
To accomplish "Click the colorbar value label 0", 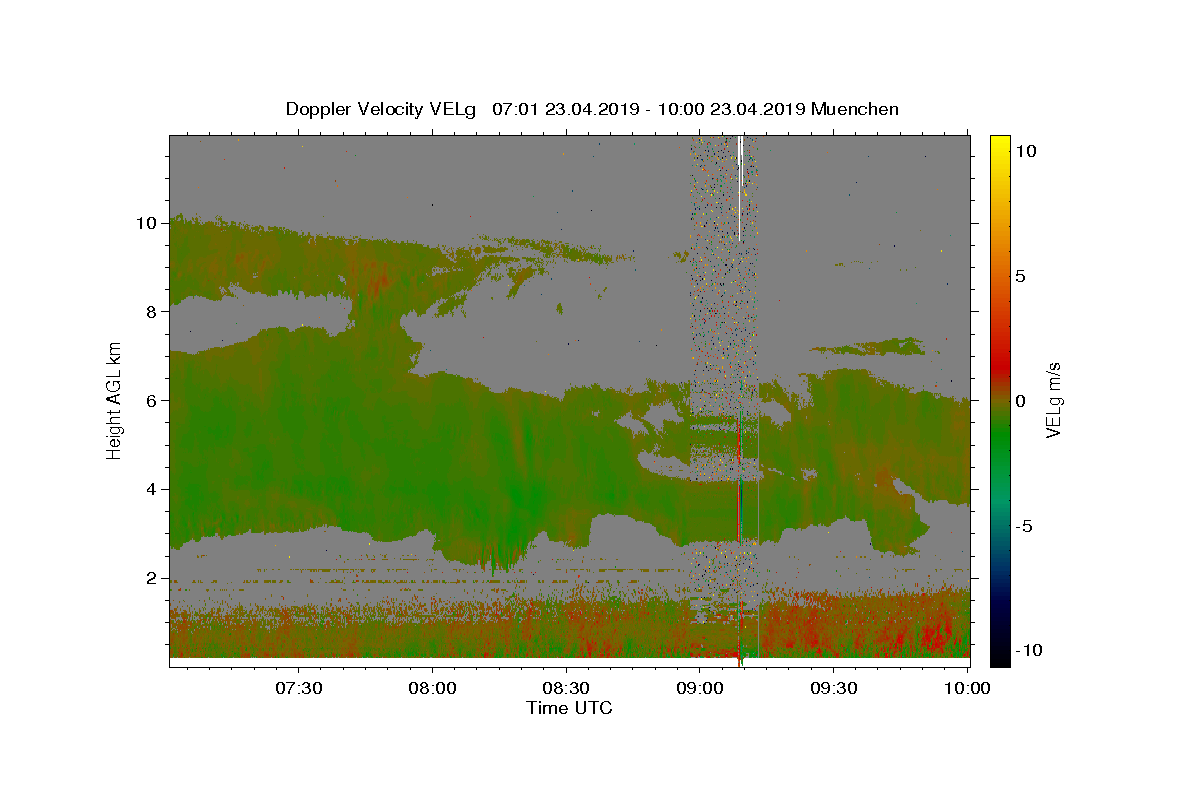I will [x=1020, y=401].
